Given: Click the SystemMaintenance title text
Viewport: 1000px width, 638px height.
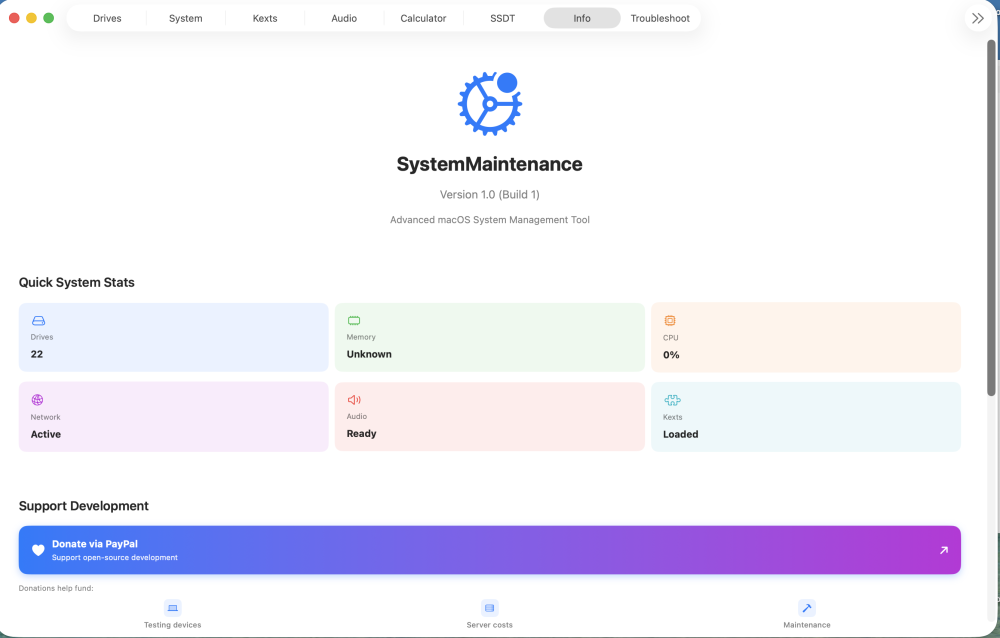Looking at the screenshot, I should click(490, 164).
